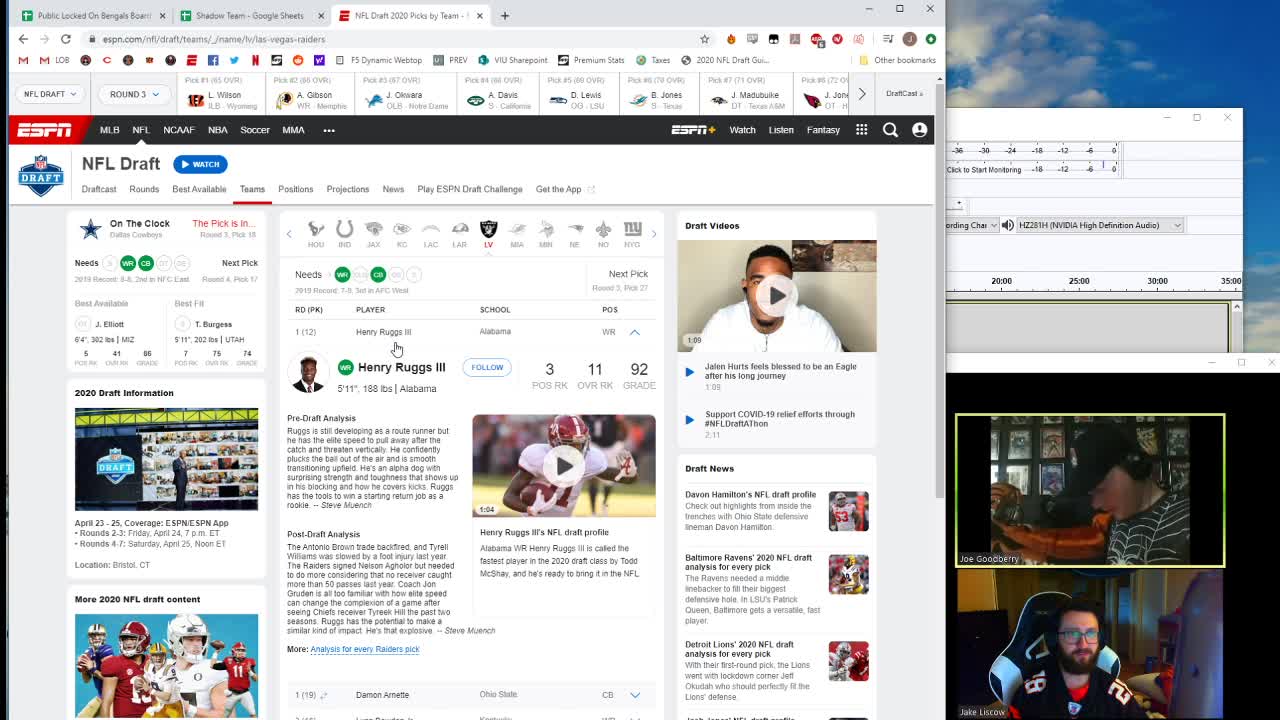Collapse the Henry Ruggs III row
The width and height of the screenshot is (1280, 720).
click(634, 332)
